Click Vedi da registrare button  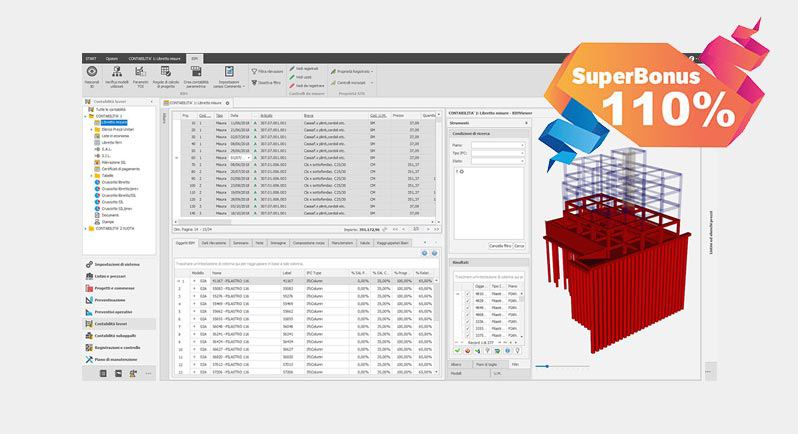tap(307, 86)
